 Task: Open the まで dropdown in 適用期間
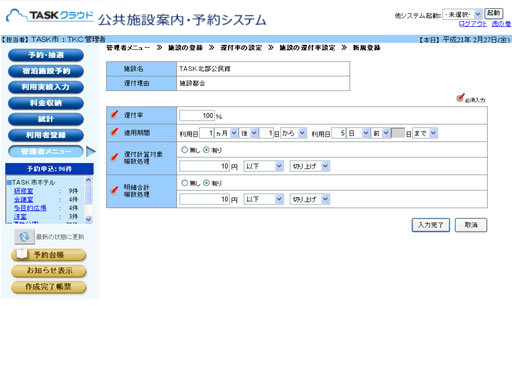coord(425,133)
